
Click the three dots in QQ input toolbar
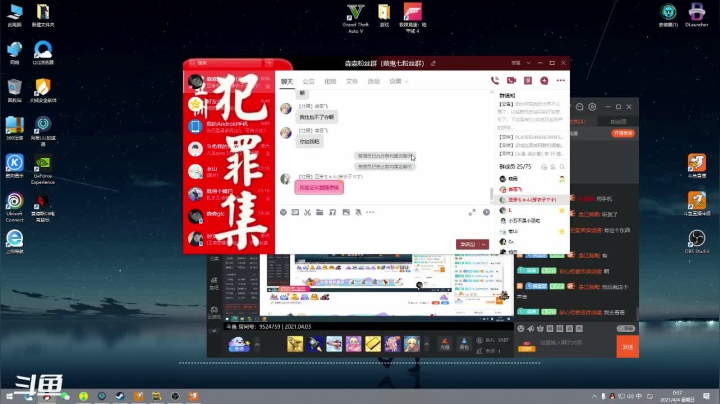coord(370,212)
